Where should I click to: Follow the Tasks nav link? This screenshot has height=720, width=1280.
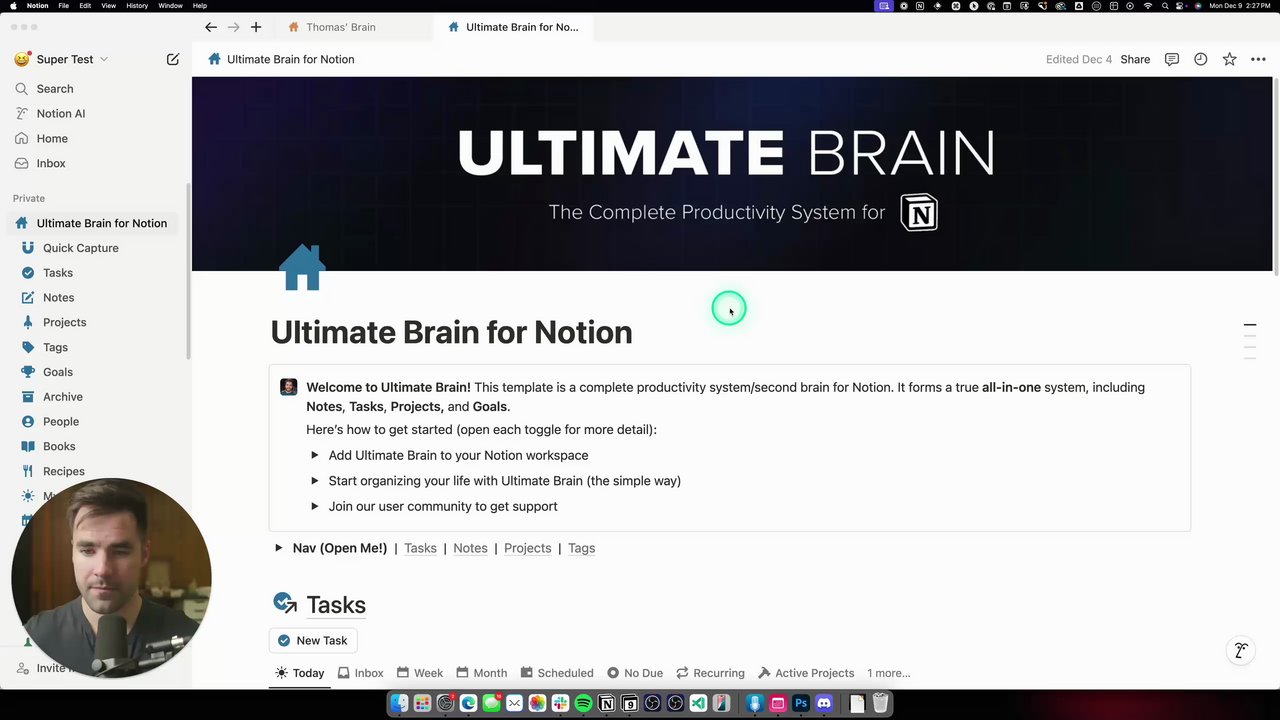click(x=420, y=548)
